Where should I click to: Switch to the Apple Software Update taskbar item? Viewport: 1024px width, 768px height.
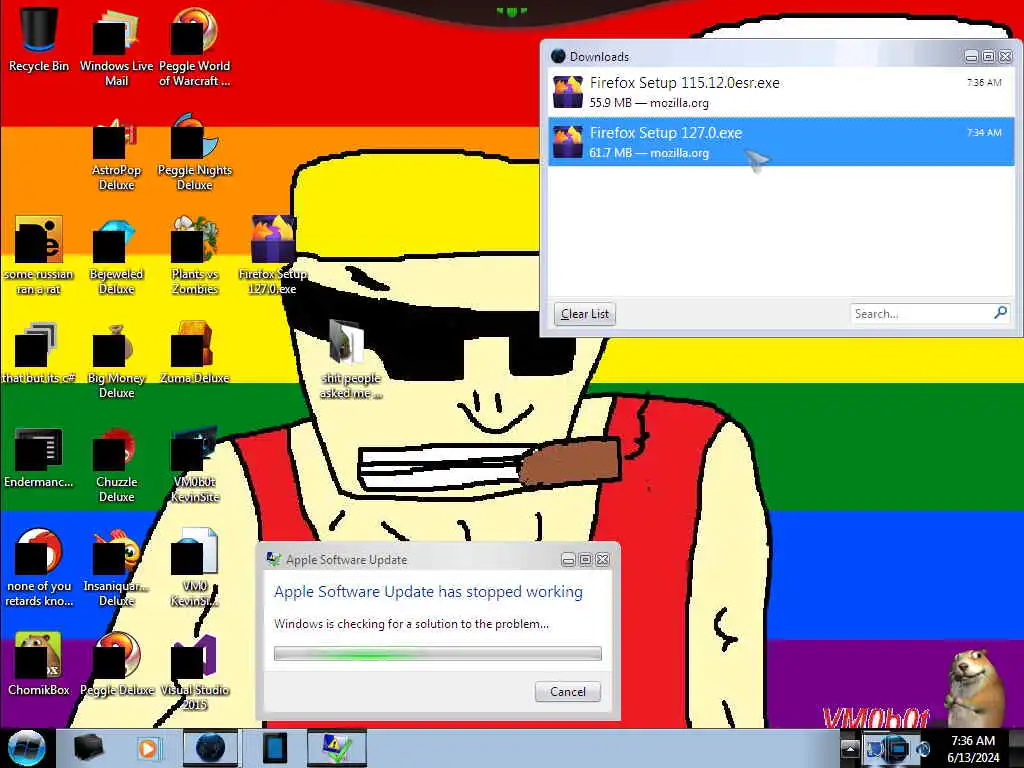[337, 748]
